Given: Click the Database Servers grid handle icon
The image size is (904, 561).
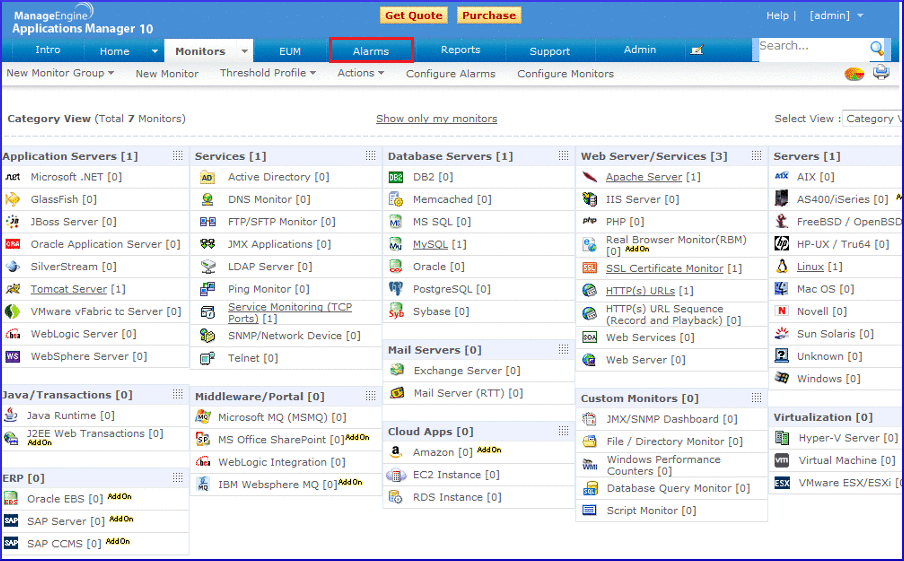Looking at the screenshot, I should coord(563,156).
